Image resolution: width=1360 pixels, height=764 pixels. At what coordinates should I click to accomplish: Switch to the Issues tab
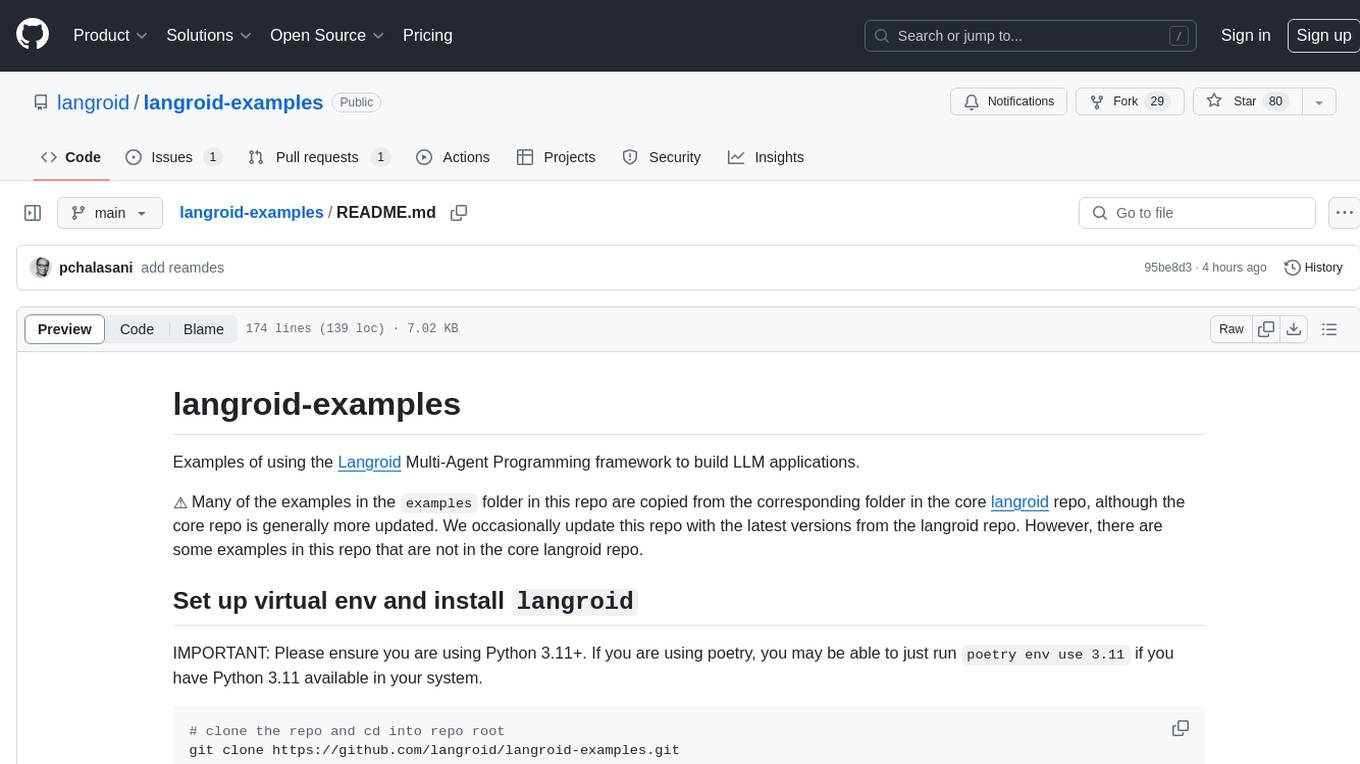click(173, 157)
